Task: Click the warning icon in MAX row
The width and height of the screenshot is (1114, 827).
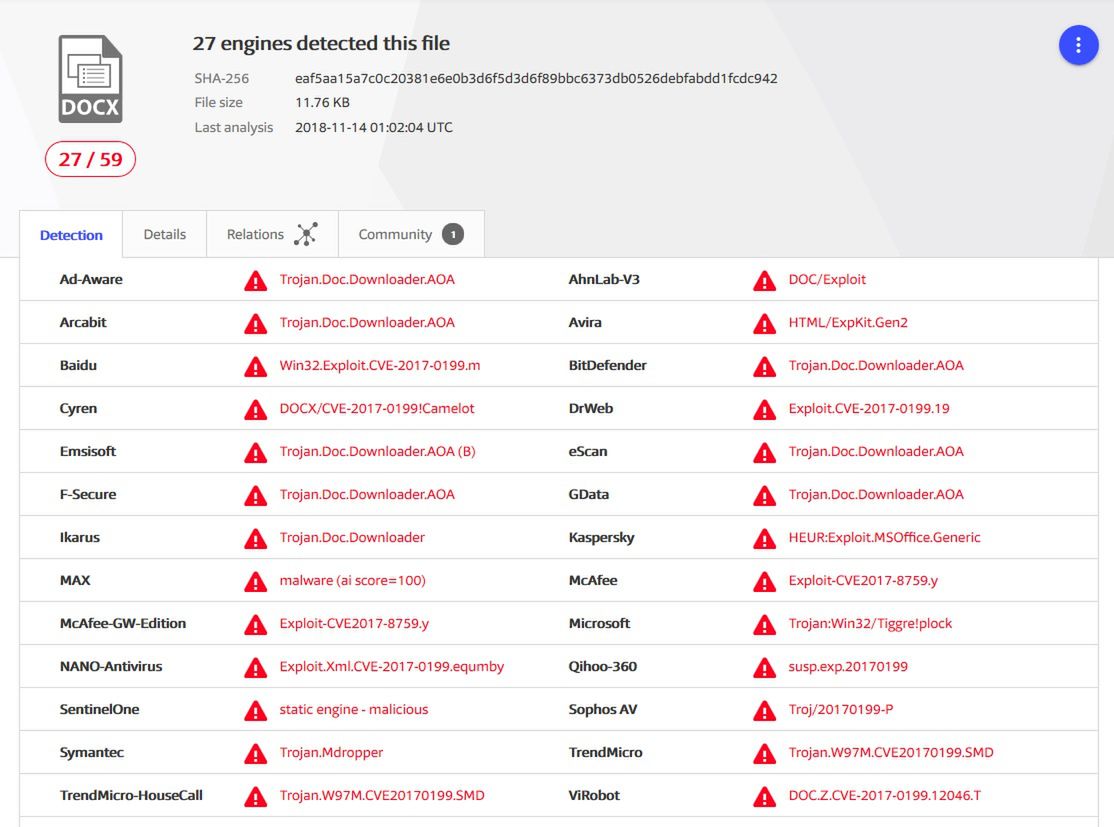Action: pyautogui.click(x=256, y=581)
